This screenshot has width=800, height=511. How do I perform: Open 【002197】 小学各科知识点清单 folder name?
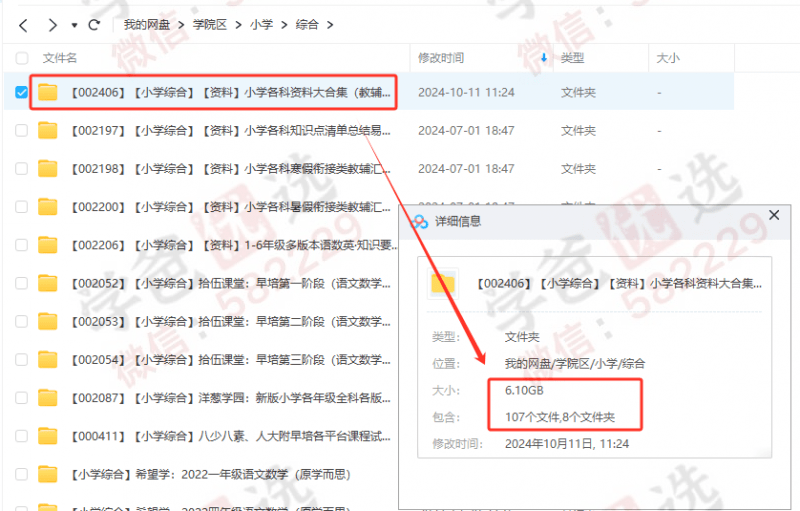pyautogui.click(x=230, y=131)
